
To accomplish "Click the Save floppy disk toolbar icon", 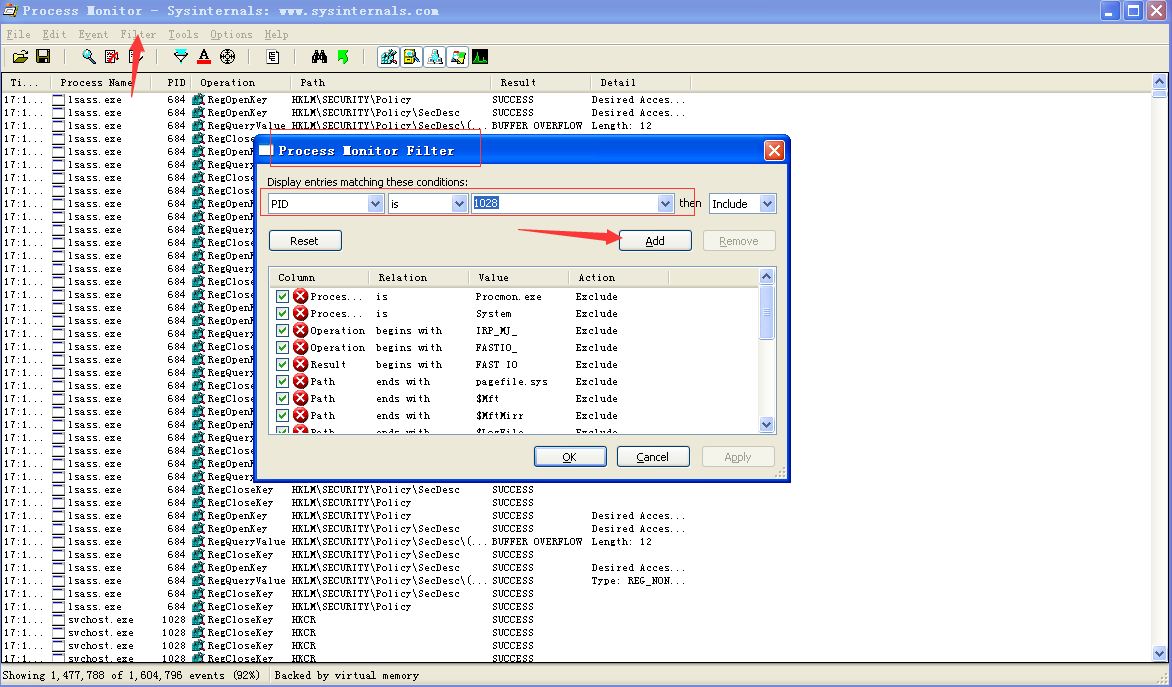I will click(43, 57).
